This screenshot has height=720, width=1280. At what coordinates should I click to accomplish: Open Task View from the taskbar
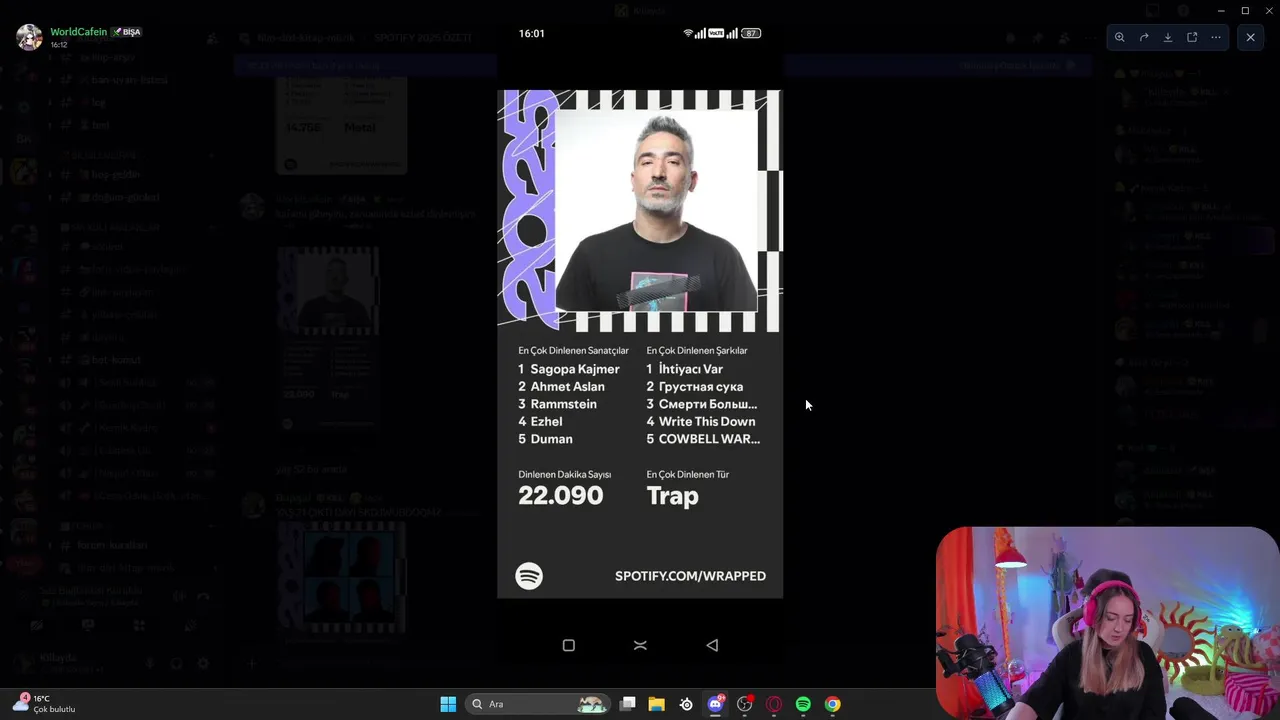point(627,704)
